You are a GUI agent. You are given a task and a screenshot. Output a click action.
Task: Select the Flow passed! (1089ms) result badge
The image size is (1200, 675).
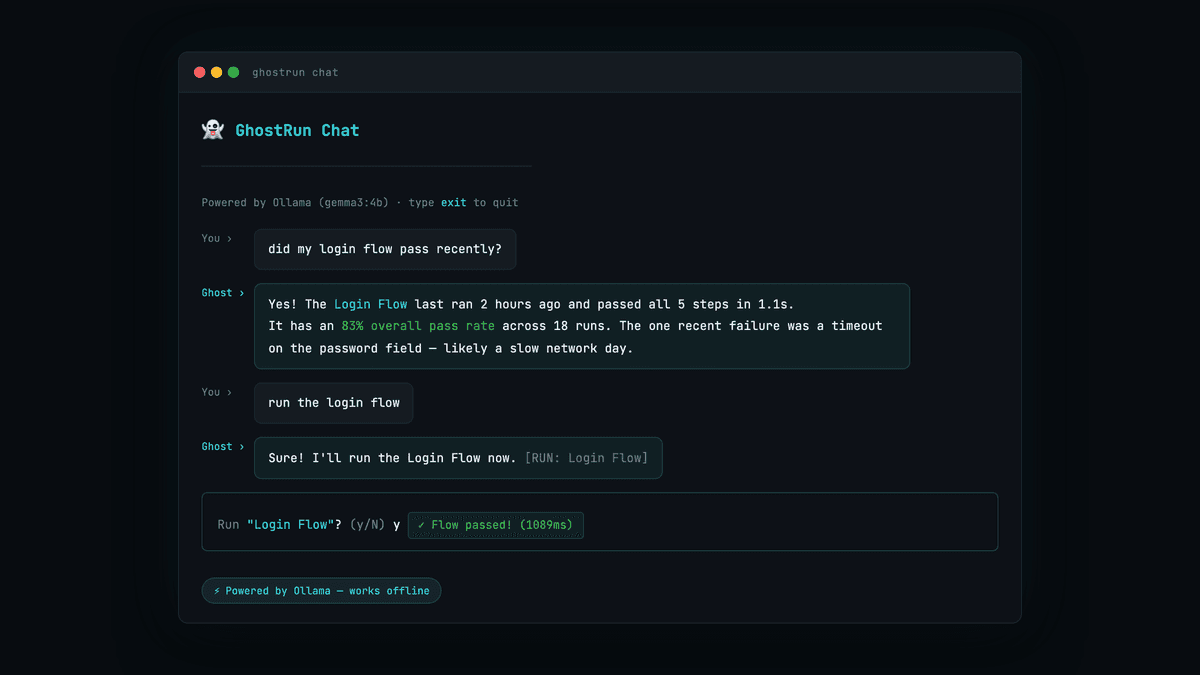click(496, 524)
